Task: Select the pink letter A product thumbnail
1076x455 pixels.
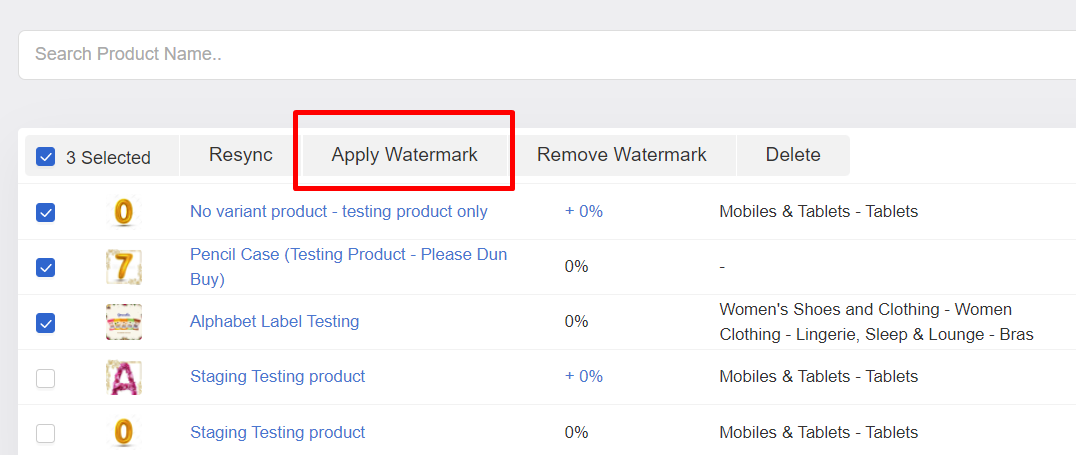Action: 124,377
